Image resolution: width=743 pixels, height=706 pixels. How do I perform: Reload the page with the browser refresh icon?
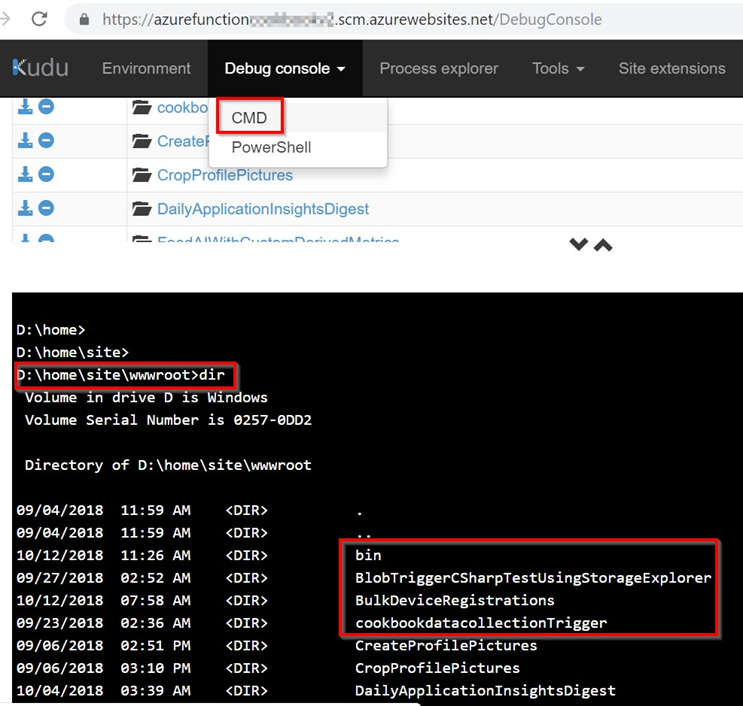[39, 19]
